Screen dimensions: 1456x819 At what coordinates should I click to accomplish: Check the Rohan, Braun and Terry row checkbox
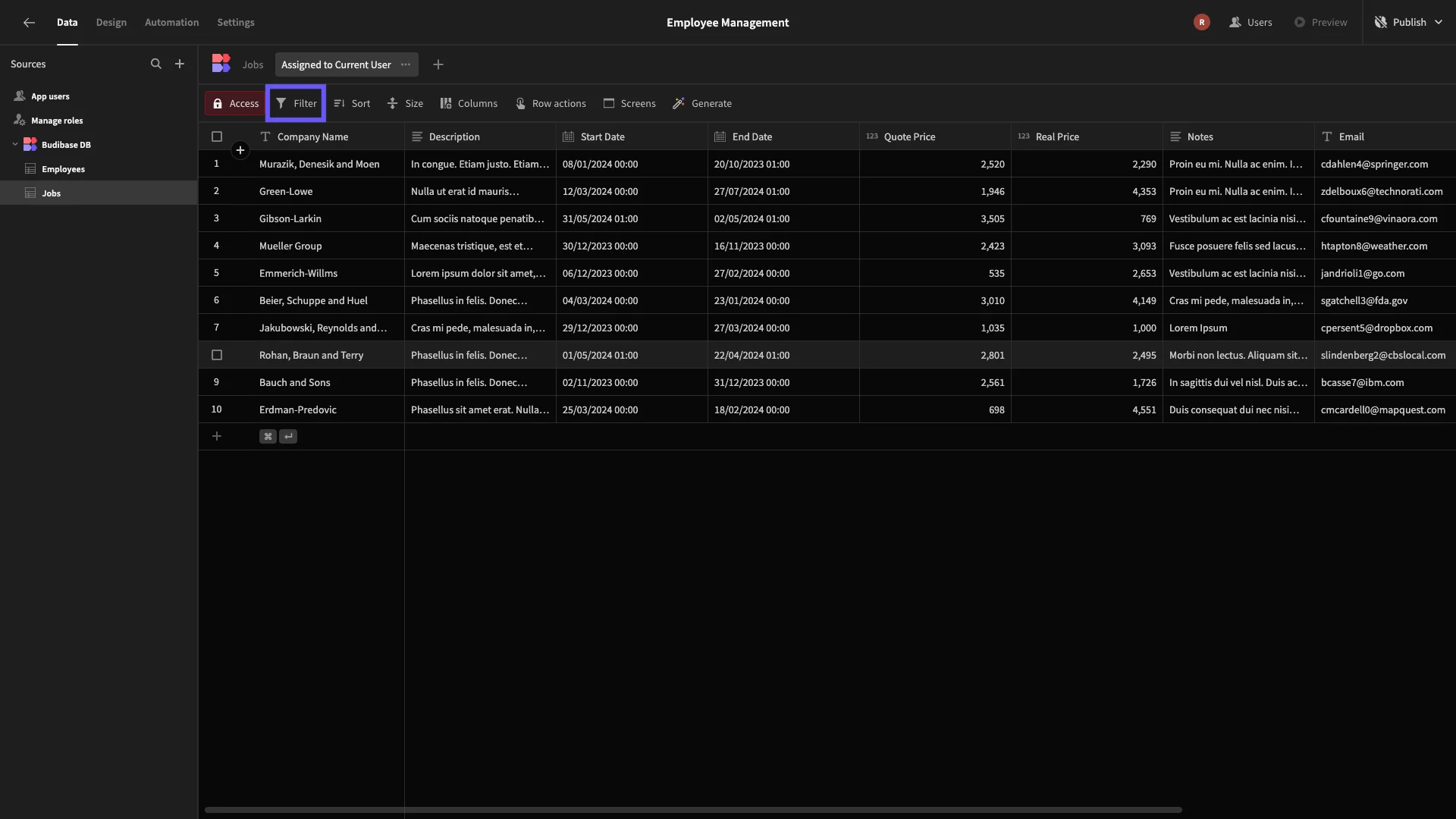[217, 355]
